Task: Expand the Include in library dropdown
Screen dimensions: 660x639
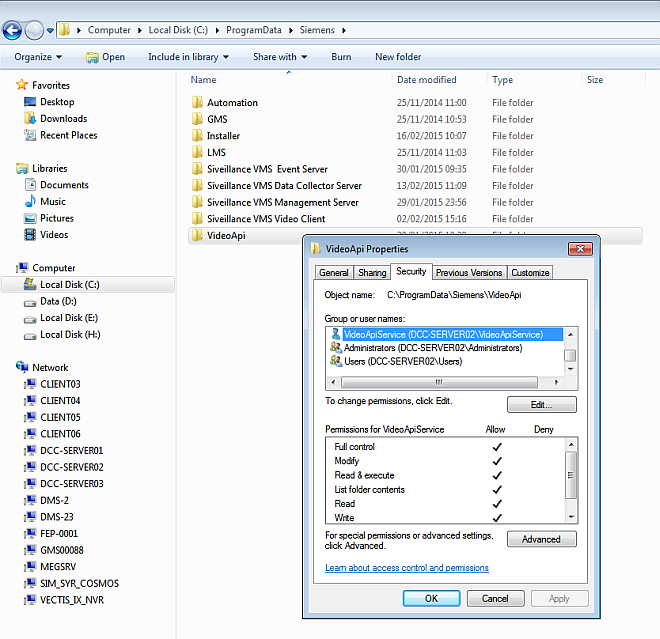Action: tap(188, 57)
